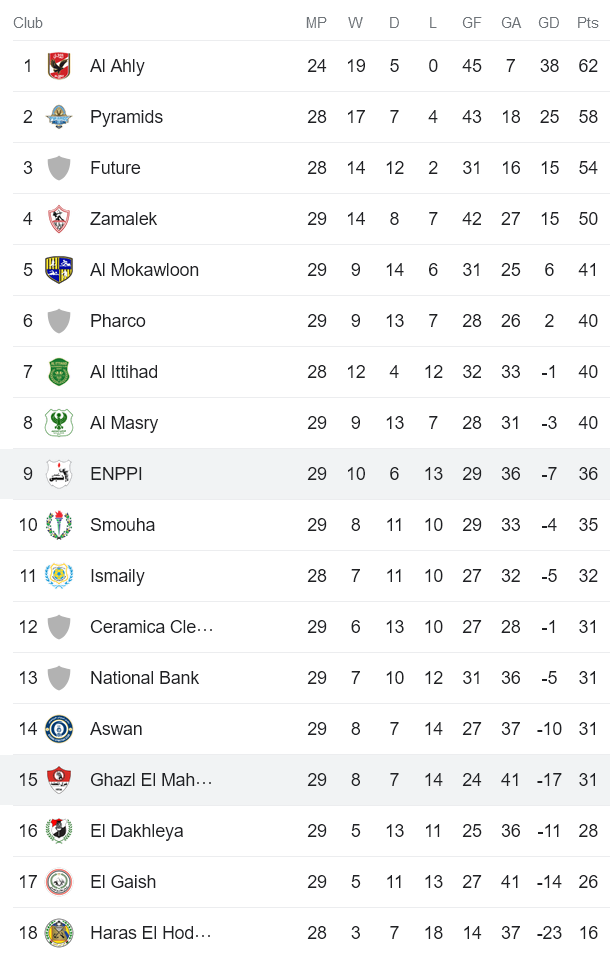The height and width of the screenshot is (958, 610).
Task: Select the Ghazl El Mahalla row
Action: 150,779
